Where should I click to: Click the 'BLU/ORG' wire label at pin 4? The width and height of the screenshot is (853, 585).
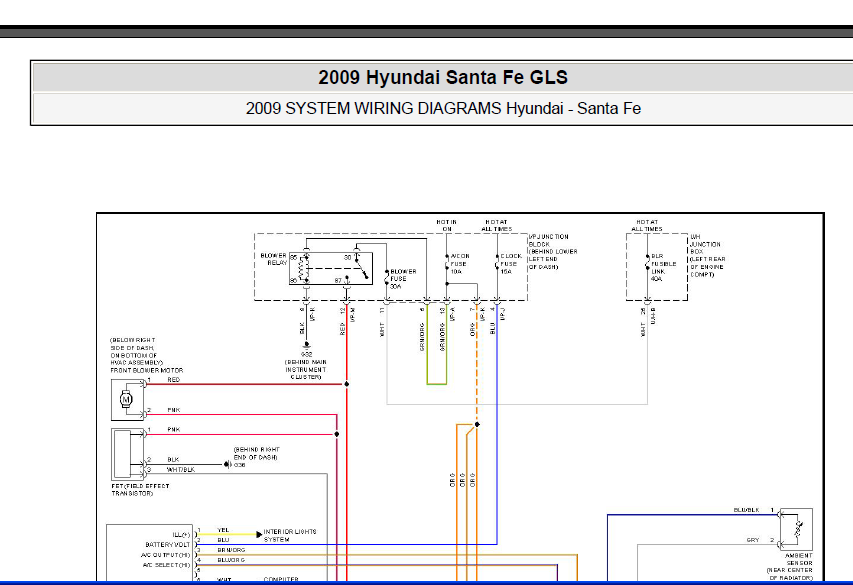click(231, 560)
